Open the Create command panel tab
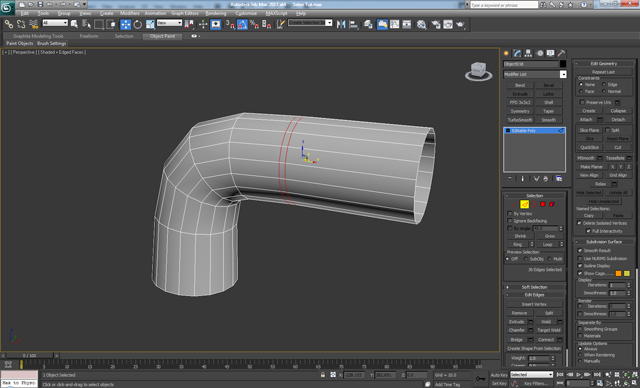 pyautogui.click(x=507, y=53)
